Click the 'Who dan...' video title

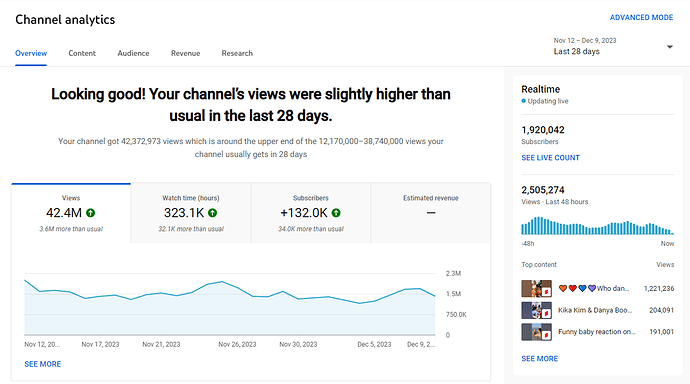coord(594,289)
